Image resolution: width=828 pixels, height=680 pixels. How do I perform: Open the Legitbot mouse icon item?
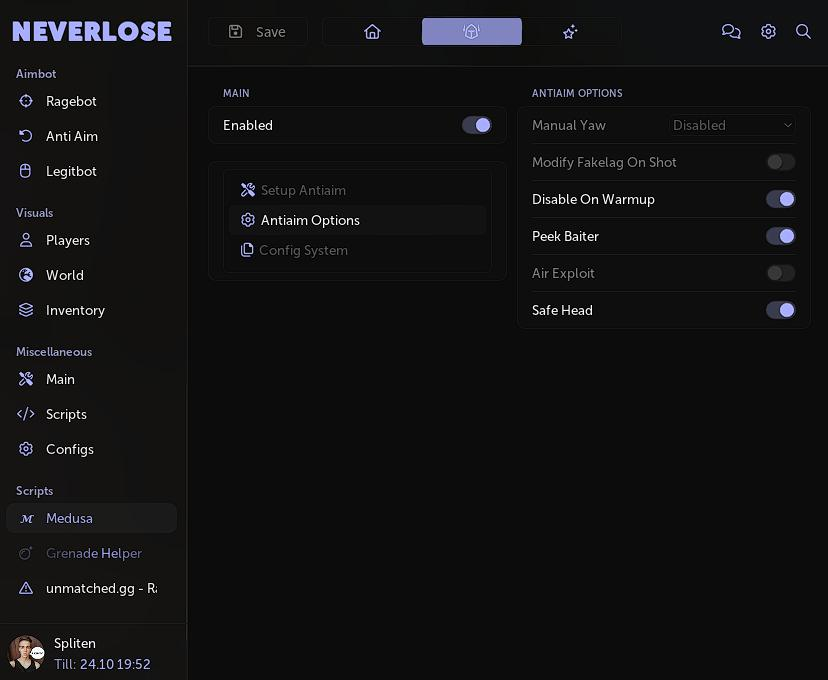[x=70, y=171]
